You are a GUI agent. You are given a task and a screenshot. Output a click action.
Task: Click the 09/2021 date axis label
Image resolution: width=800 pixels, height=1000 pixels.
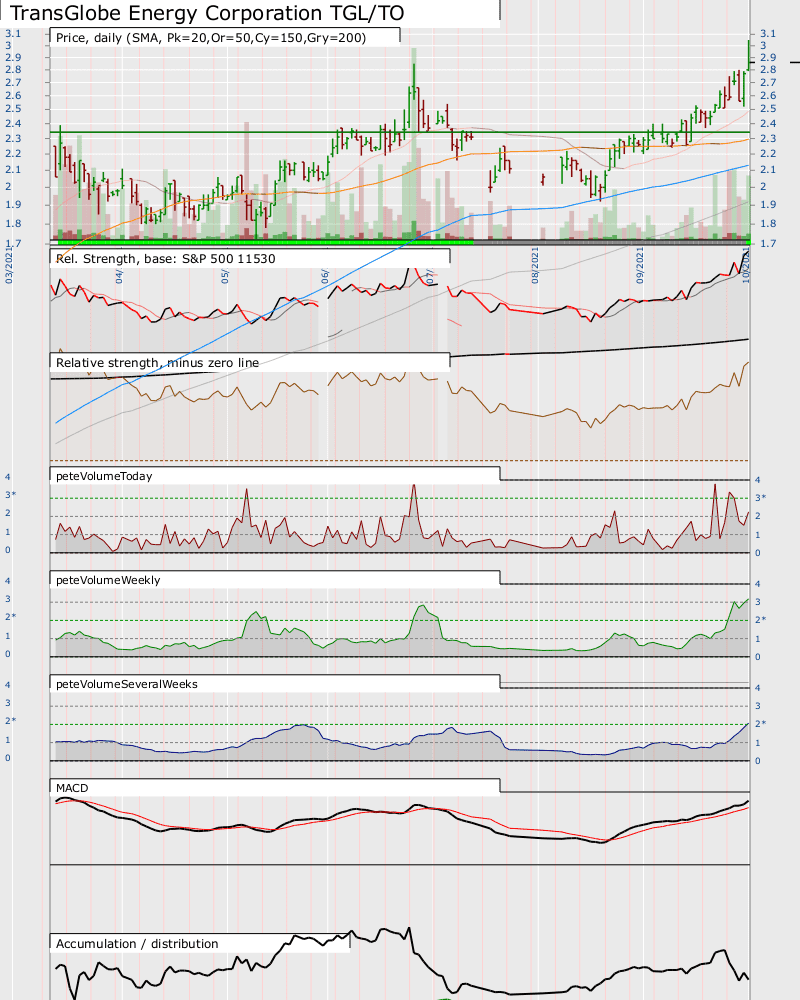(x=640, y=265)
